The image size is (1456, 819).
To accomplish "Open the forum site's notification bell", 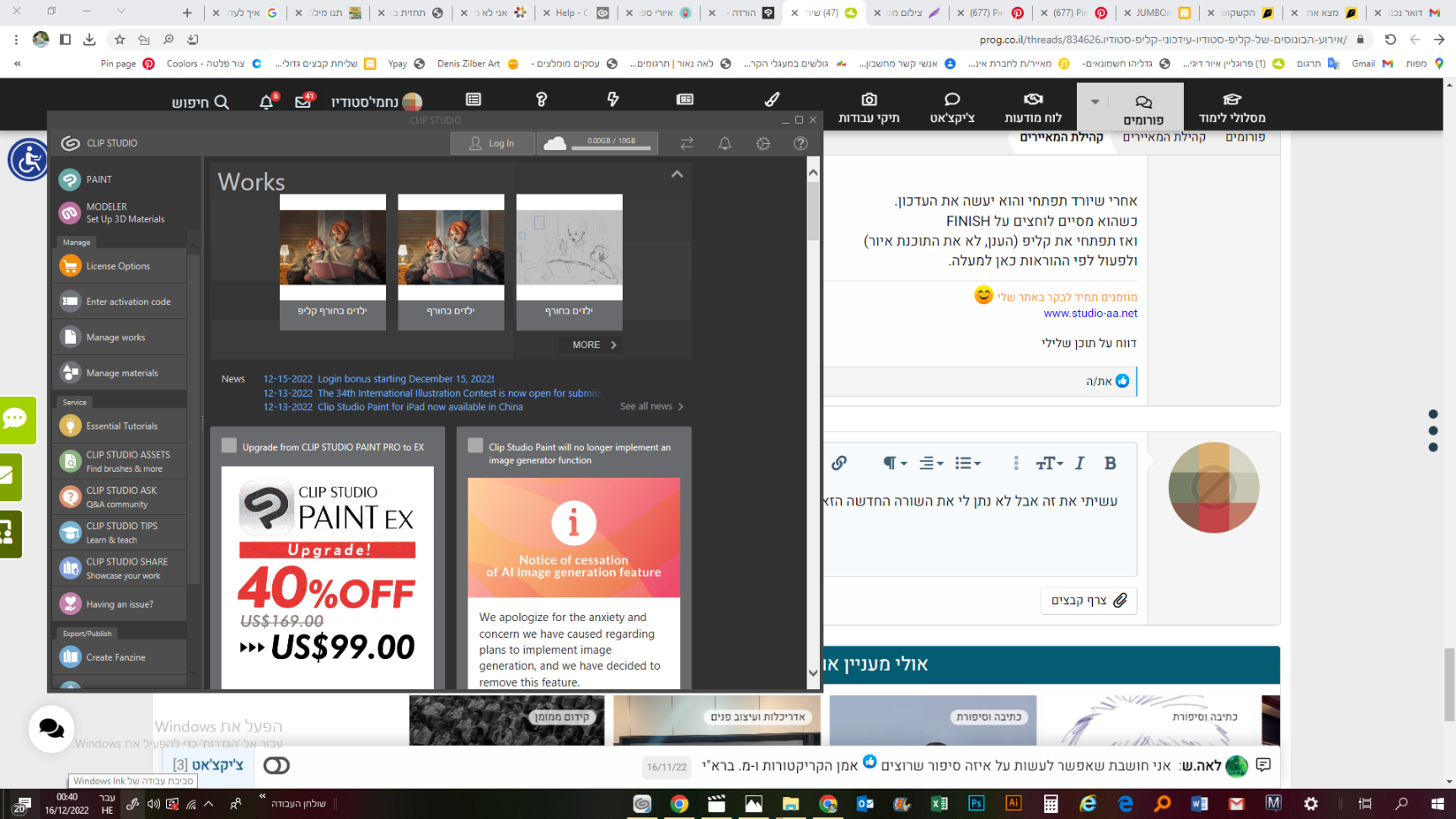I will pyautogui.click(x=266, y=101).
